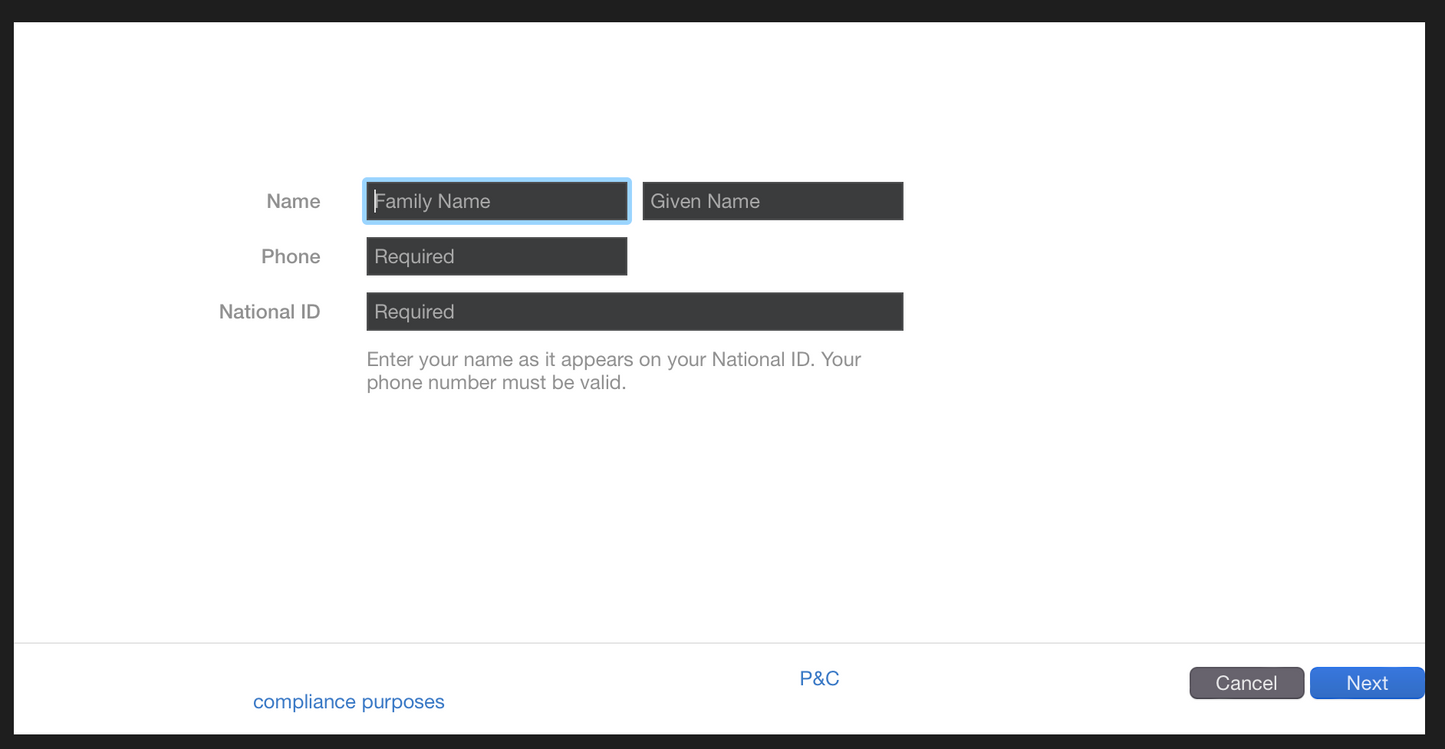This screenshot has width=1445, height=749.
Task: Click the Family Name field
Action: [x=497, y=201]
